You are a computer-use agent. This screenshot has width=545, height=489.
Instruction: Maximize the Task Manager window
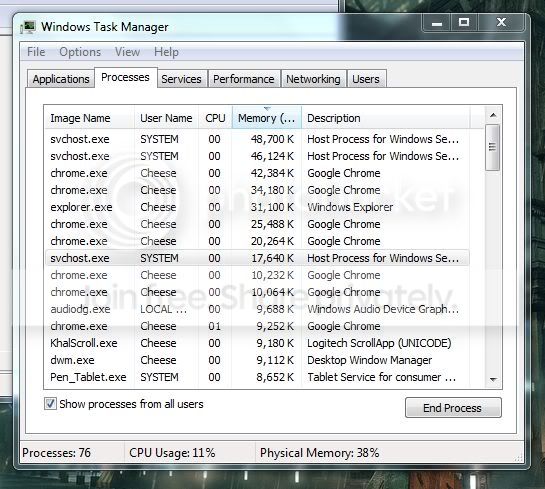pyautogui.click(x=464, y=23)
